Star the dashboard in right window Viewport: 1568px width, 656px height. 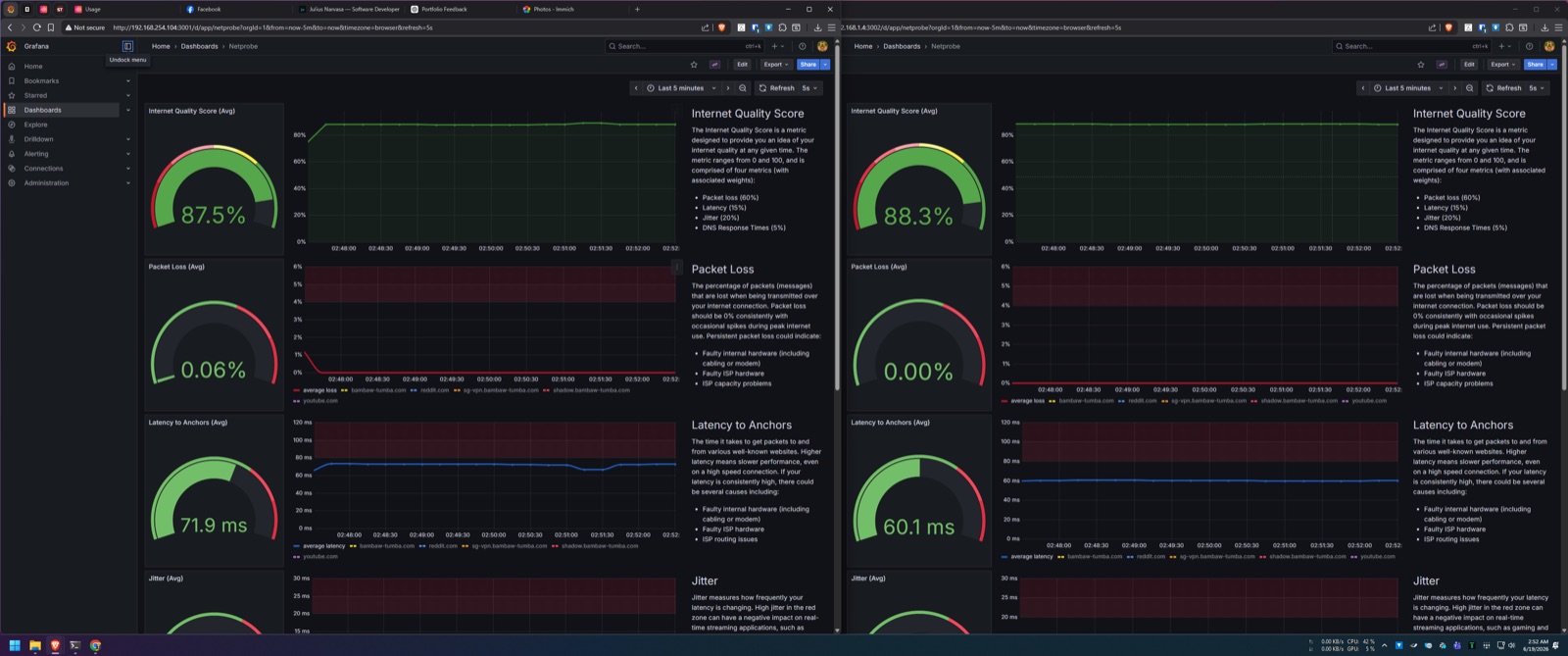click(x=1421, y=65)
